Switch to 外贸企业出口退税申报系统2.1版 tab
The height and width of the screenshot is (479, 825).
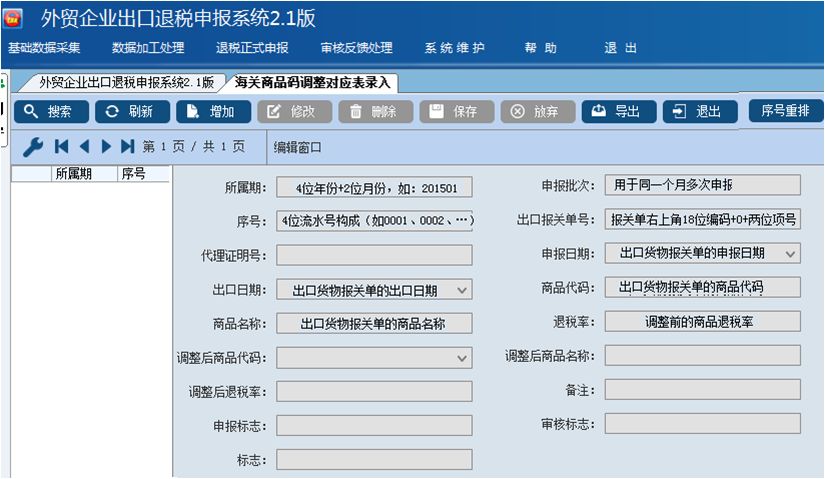[125, 83]
